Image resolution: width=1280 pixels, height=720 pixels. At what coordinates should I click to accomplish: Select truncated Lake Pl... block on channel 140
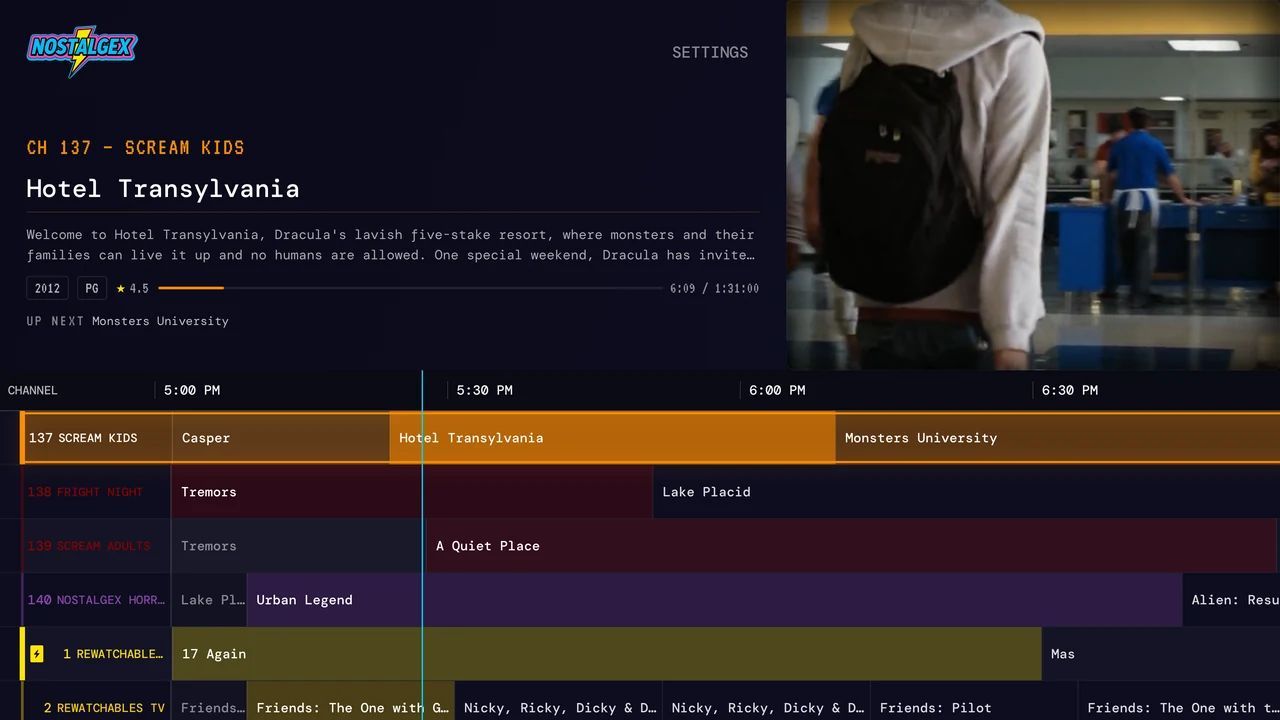tap(209, 600)
